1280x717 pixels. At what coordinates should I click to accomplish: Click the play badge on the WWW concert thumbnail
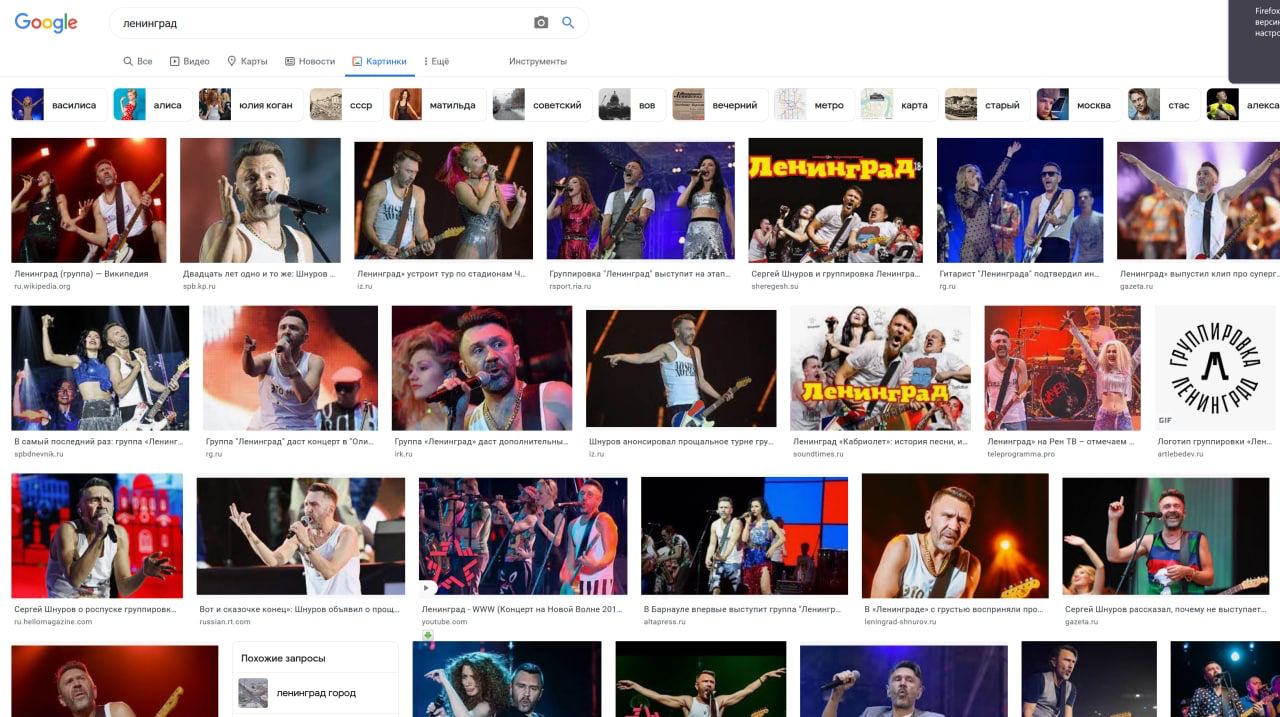[428, 588]
